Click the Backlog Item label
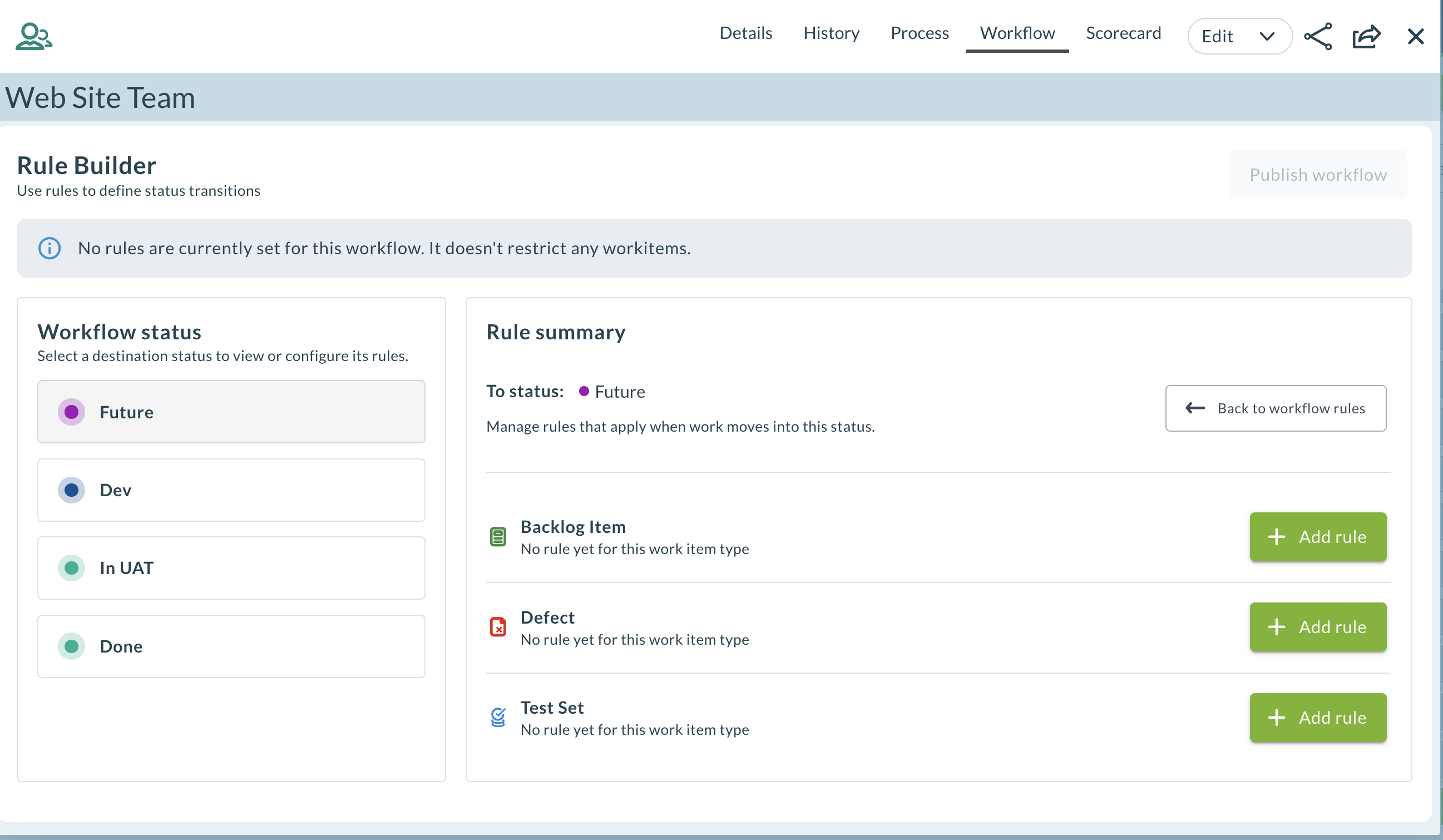1443x840 pixels. (x=572, y=527)
